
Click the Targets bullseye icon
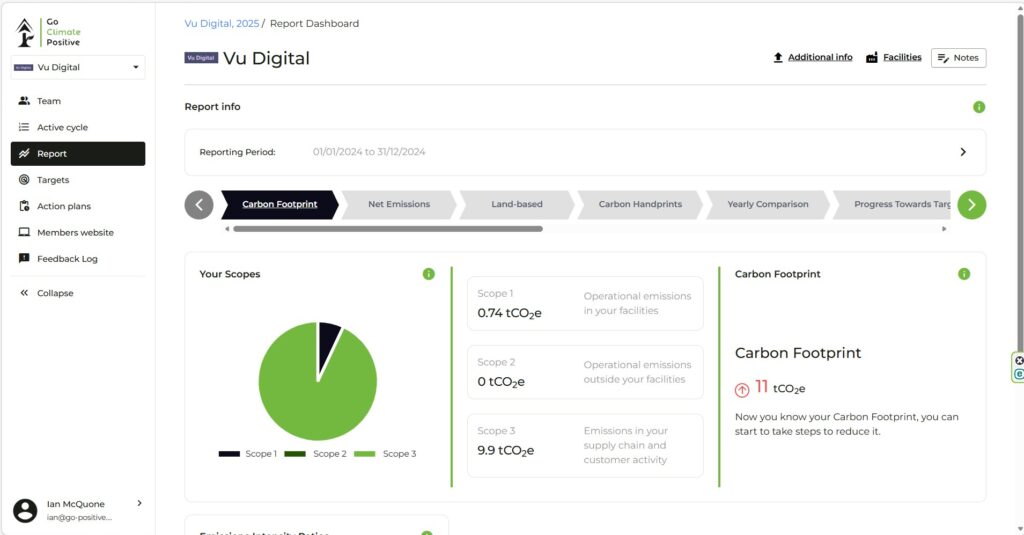pyautogui.click(x=24, y=180)
